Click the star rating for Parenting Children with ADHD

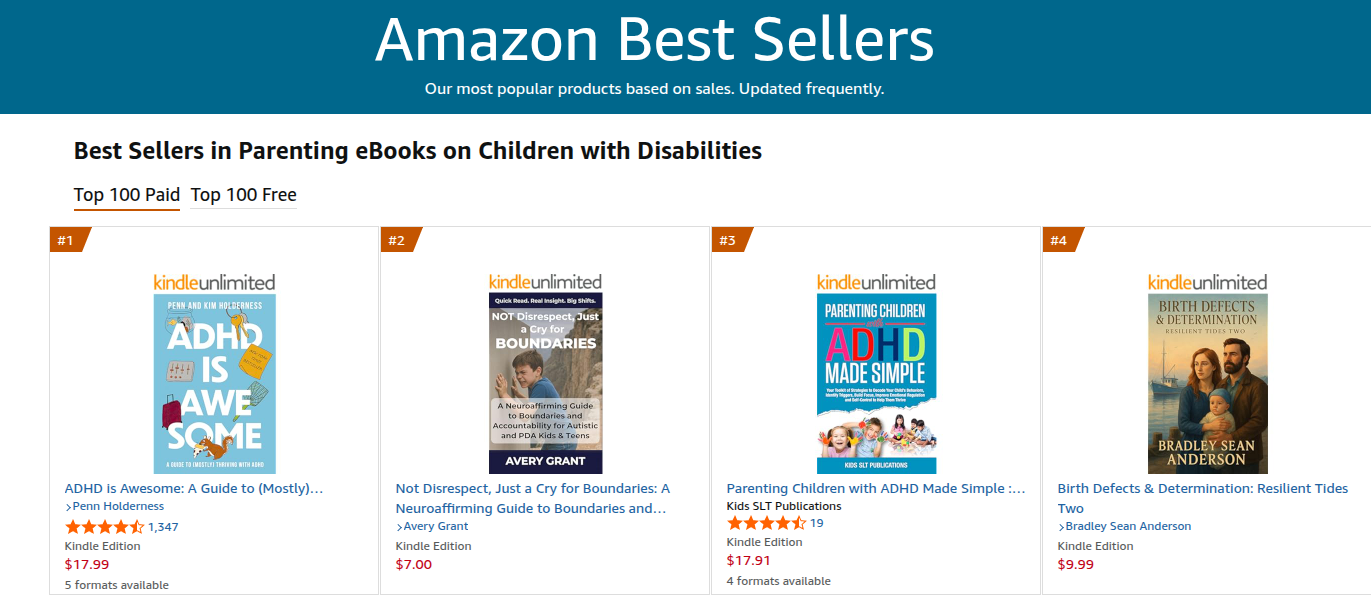click(x=765, y=523)
